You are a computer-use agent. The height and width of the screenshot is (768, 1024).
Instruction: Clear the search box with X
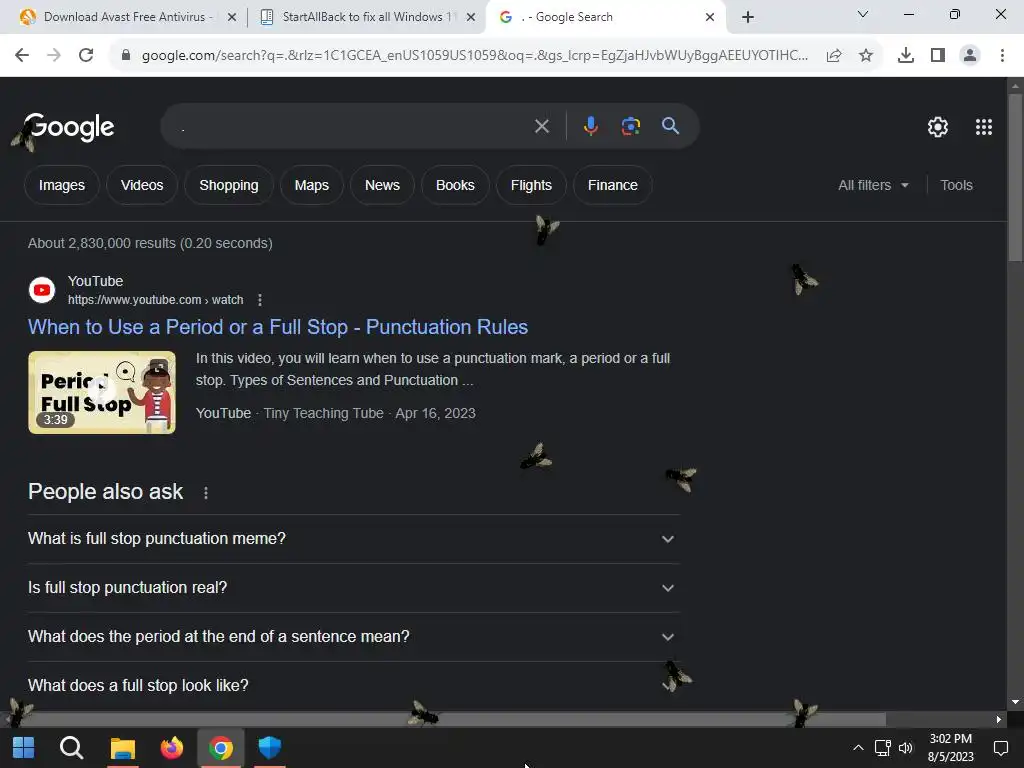tap(542, 126)
